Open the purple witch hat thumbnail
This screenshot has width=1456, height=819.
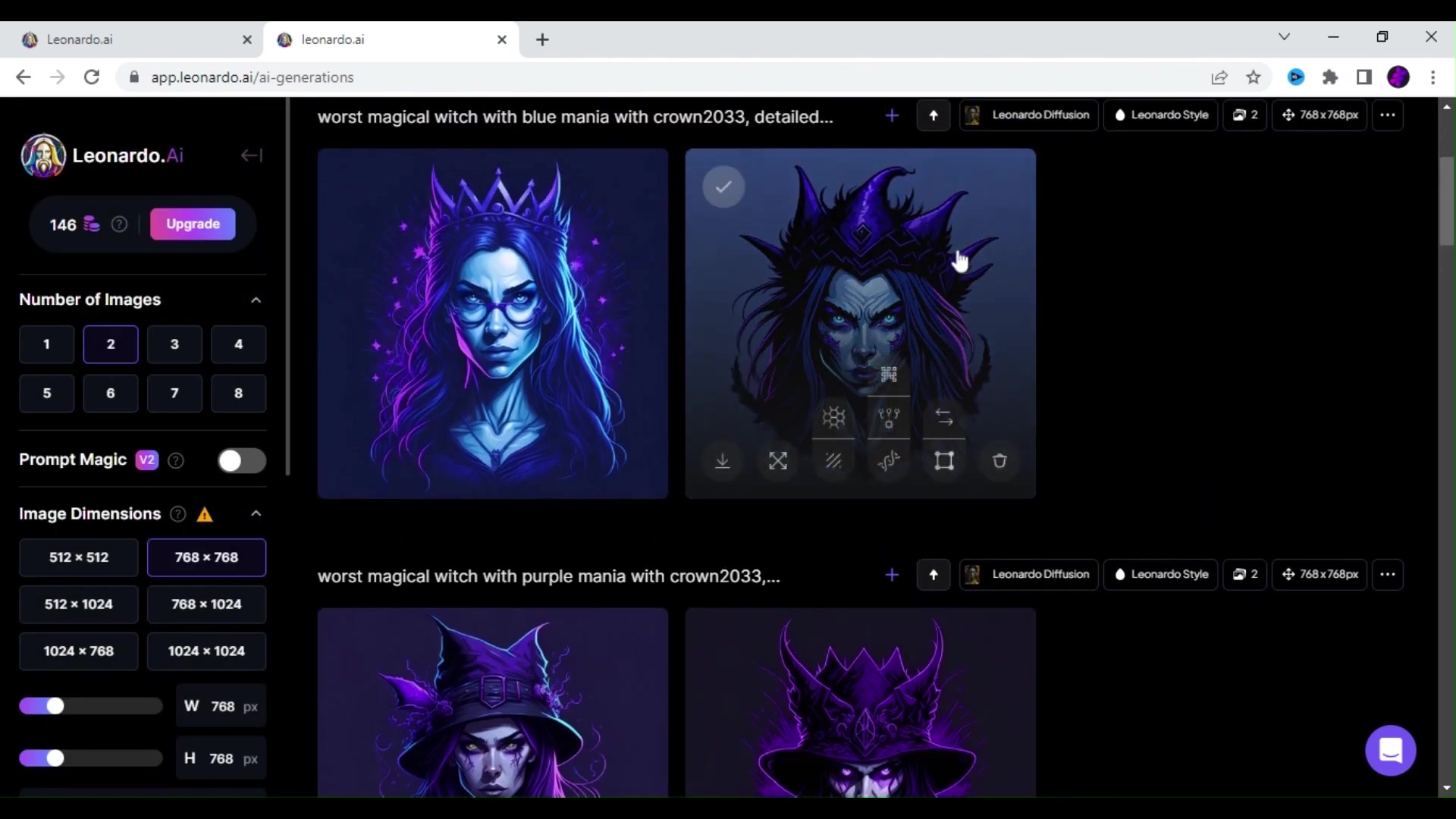tap(493, 702)
